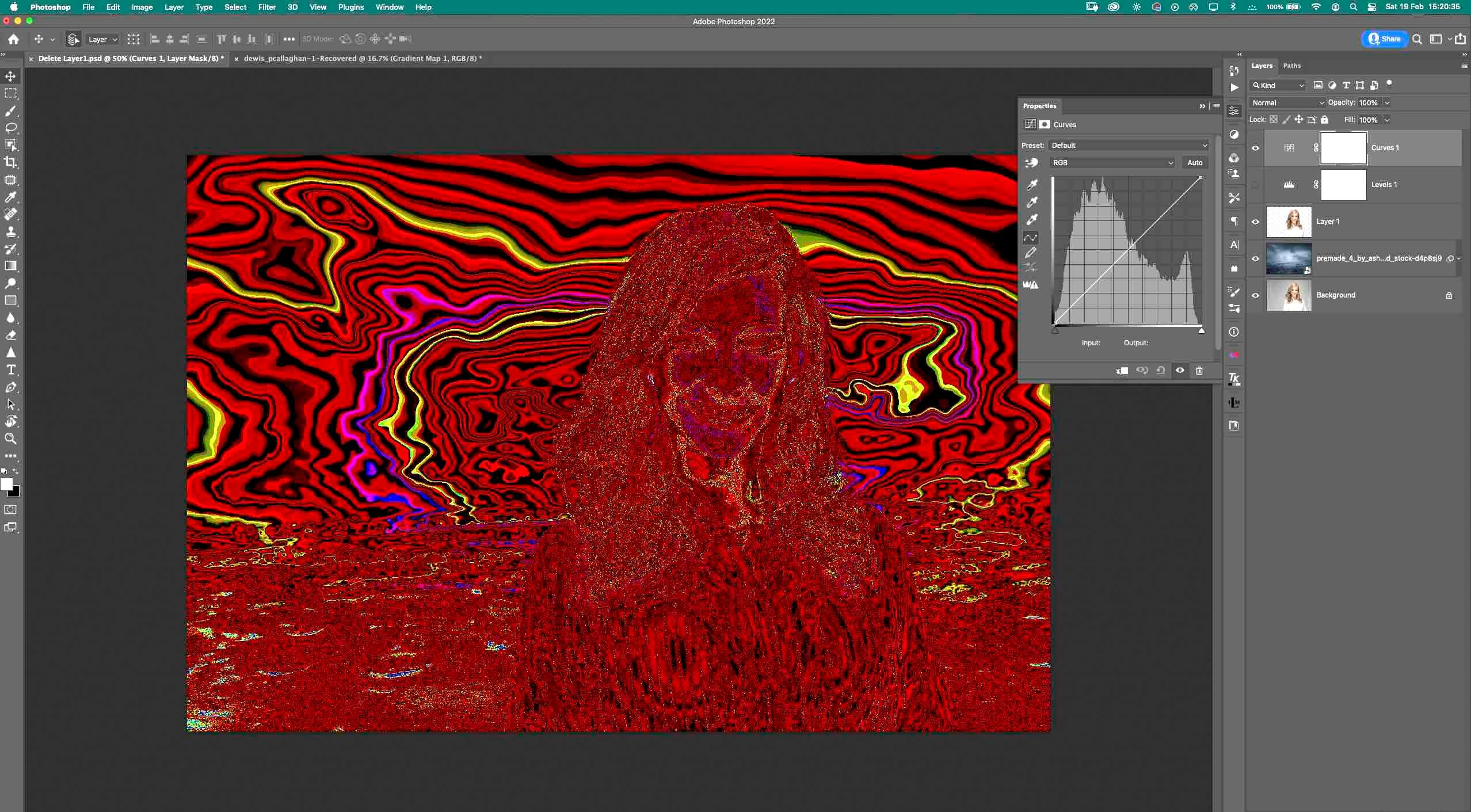
Task: Select the draw curve pencil icon
Action: click(1031, 252)
